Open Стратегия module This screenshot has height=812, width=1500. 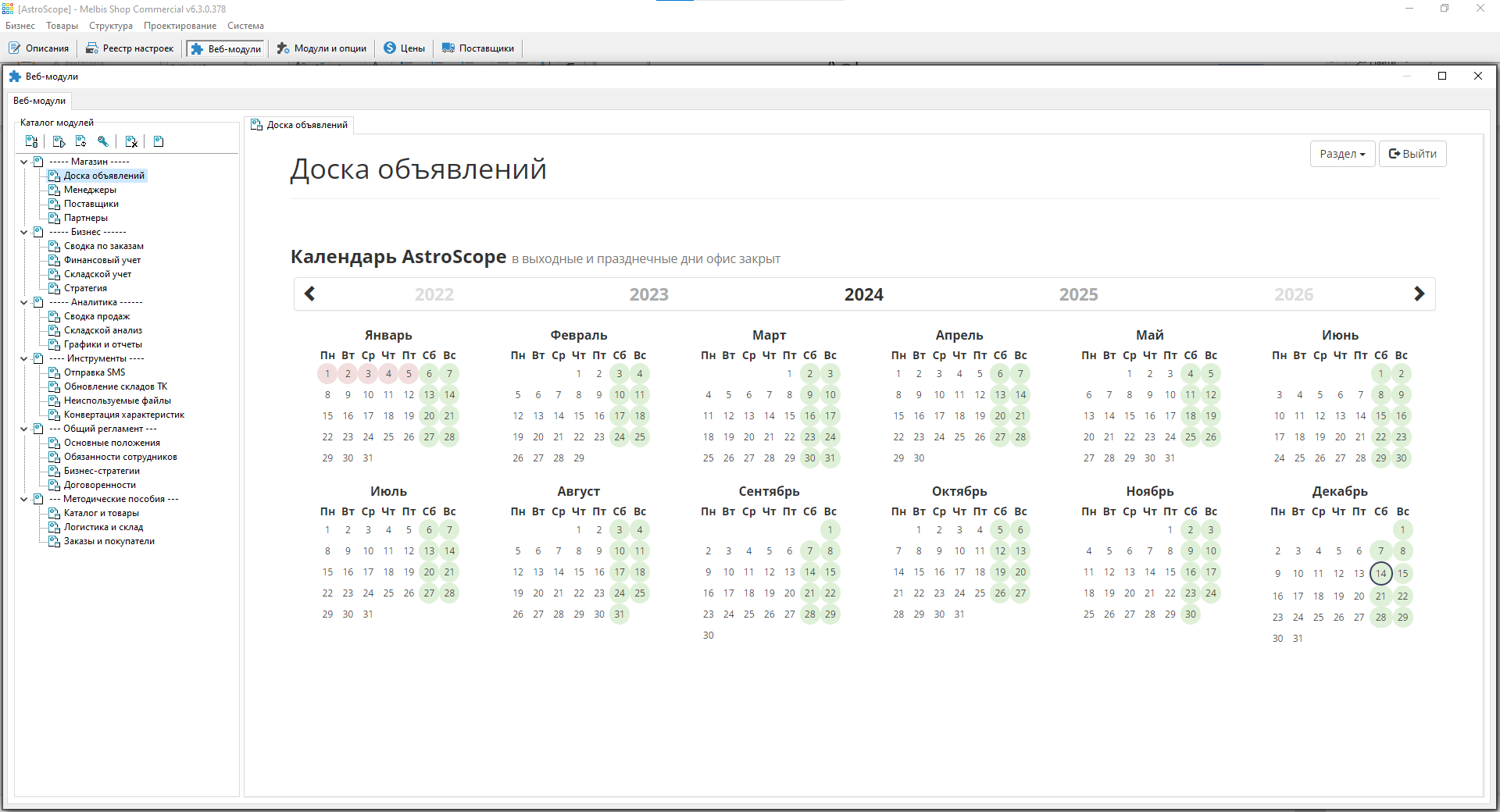point(85,288)
